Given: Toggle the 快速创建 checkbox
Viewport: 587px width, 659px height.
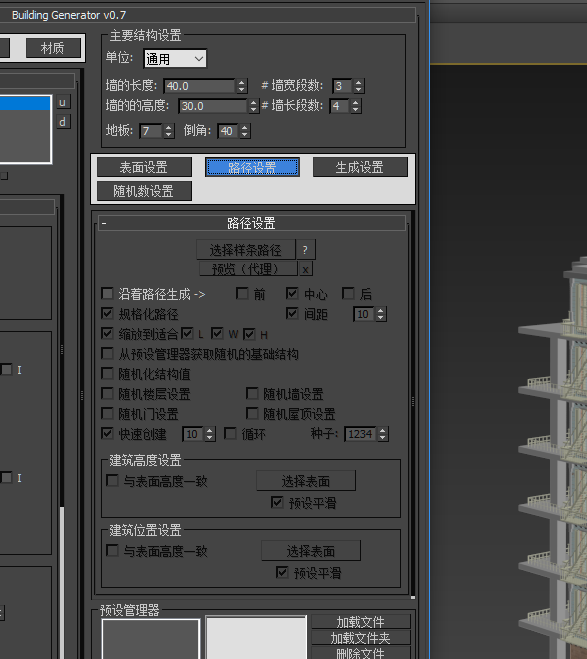Looking at the screenshot, I should [x=108, y=434].
